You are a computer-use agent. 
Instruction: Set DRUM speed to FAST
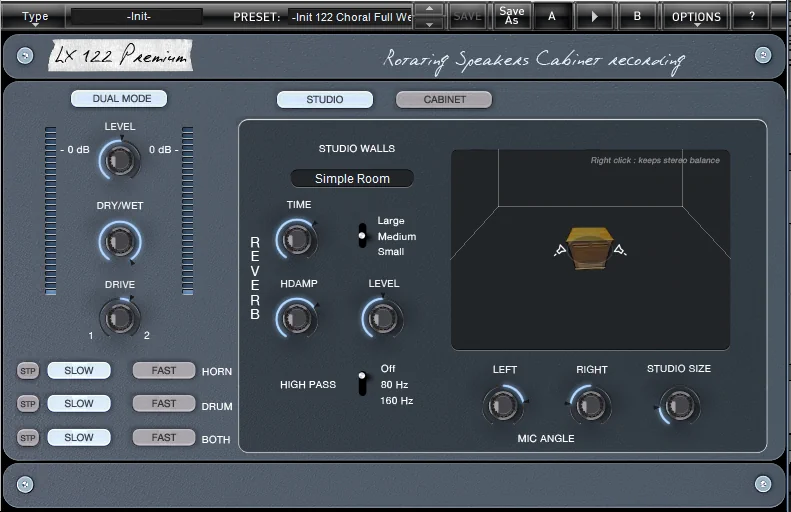pos(164,404)
